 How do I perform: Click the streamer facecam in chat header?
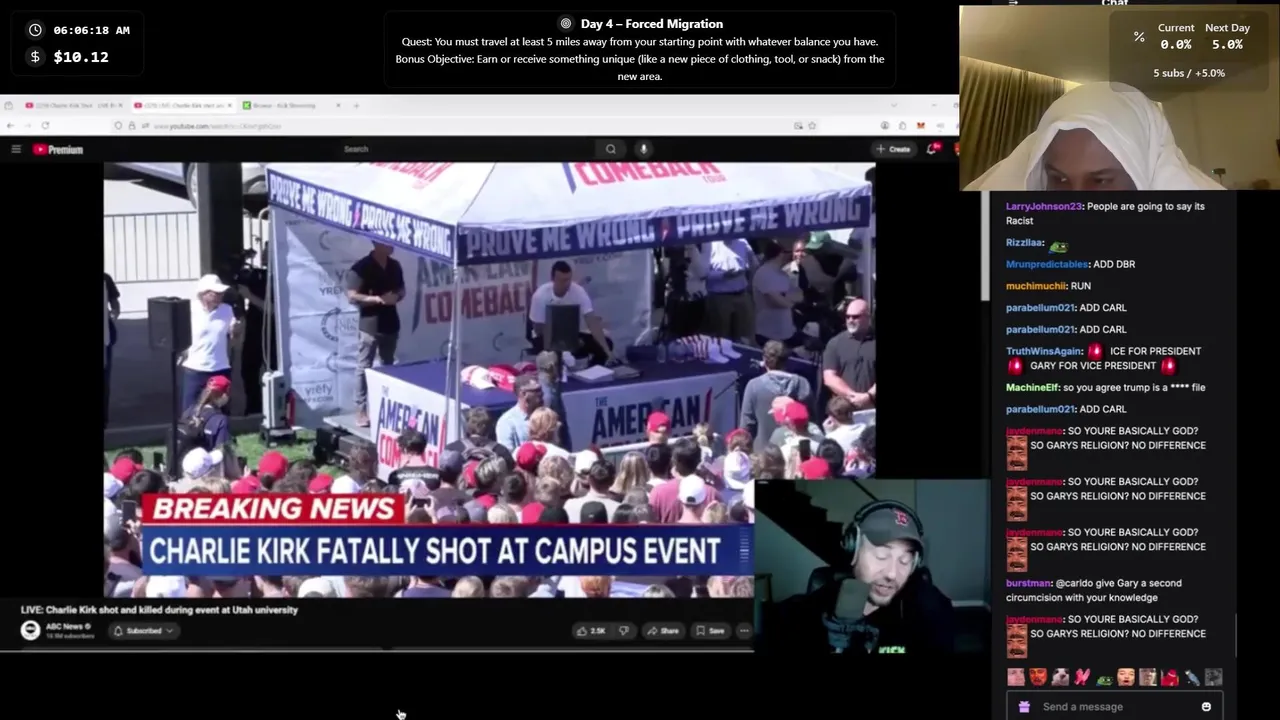click(x=1119, y=98)
